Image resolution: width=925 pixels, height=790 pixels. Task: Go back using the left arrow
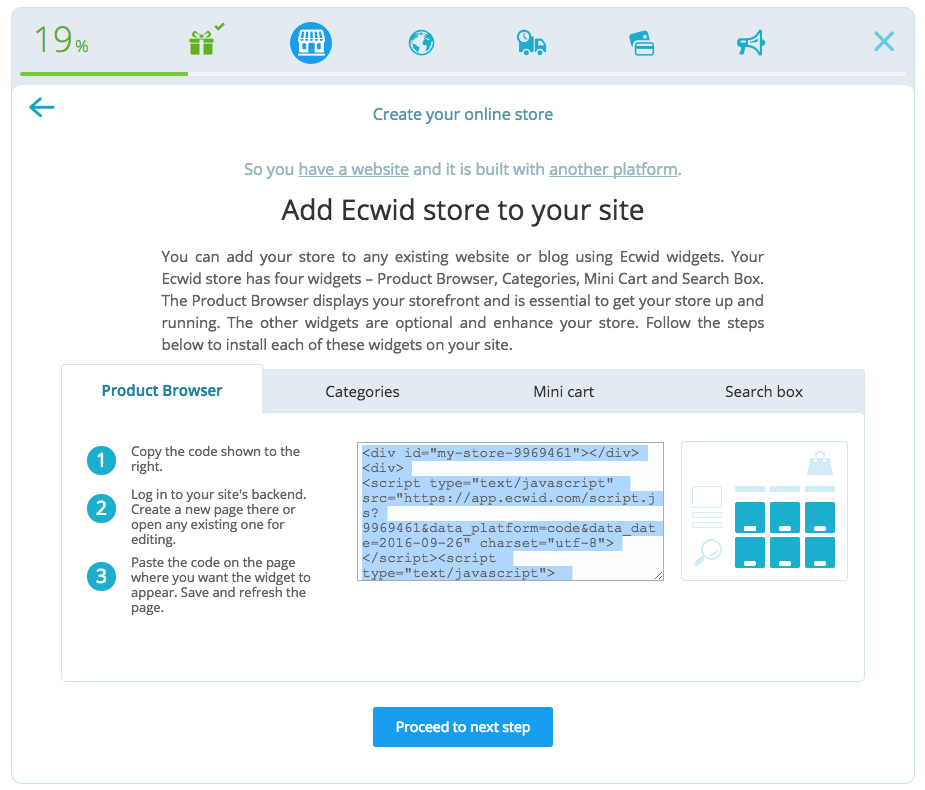pos(42,107)
